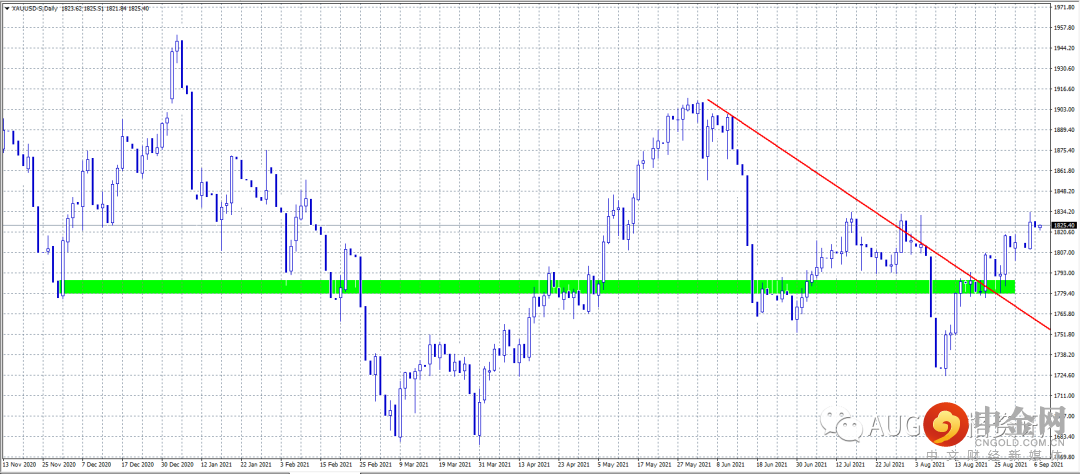Select the red descending trendline
Screen dimensions: 1080x474
coord(879,215)
